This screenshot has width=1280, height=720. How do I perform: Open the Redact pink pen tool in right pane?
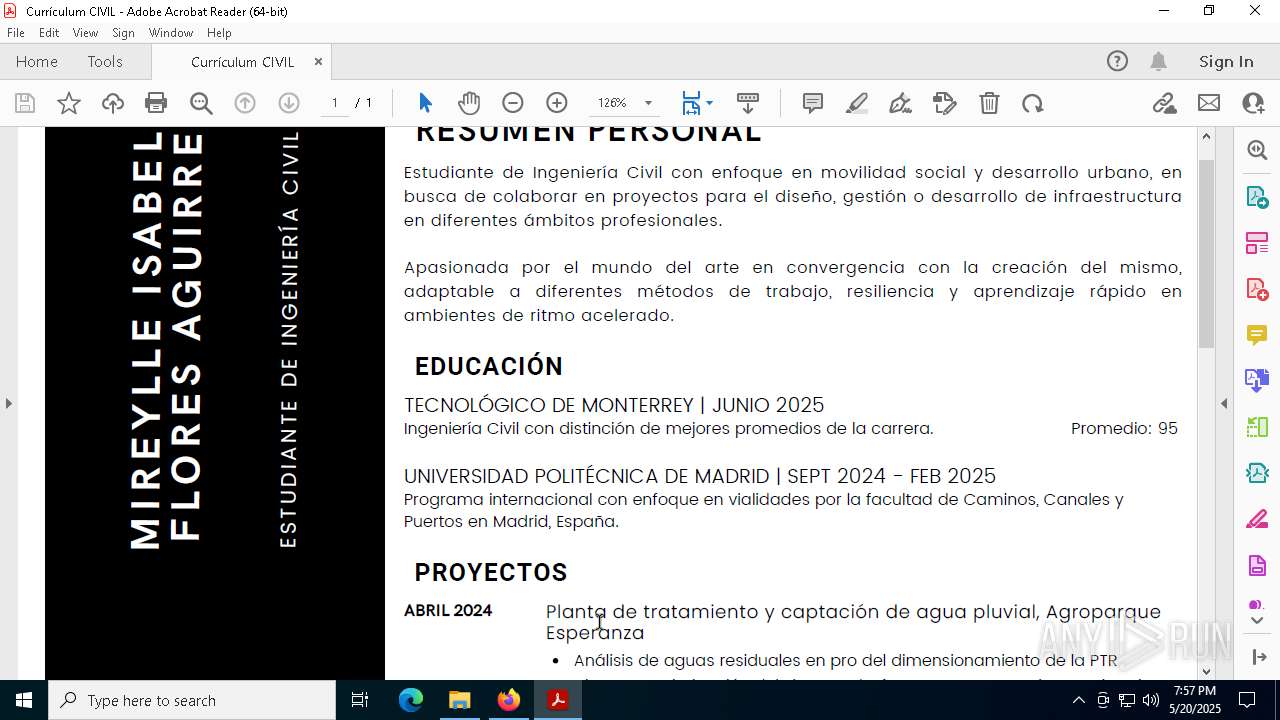point(1257,519)
